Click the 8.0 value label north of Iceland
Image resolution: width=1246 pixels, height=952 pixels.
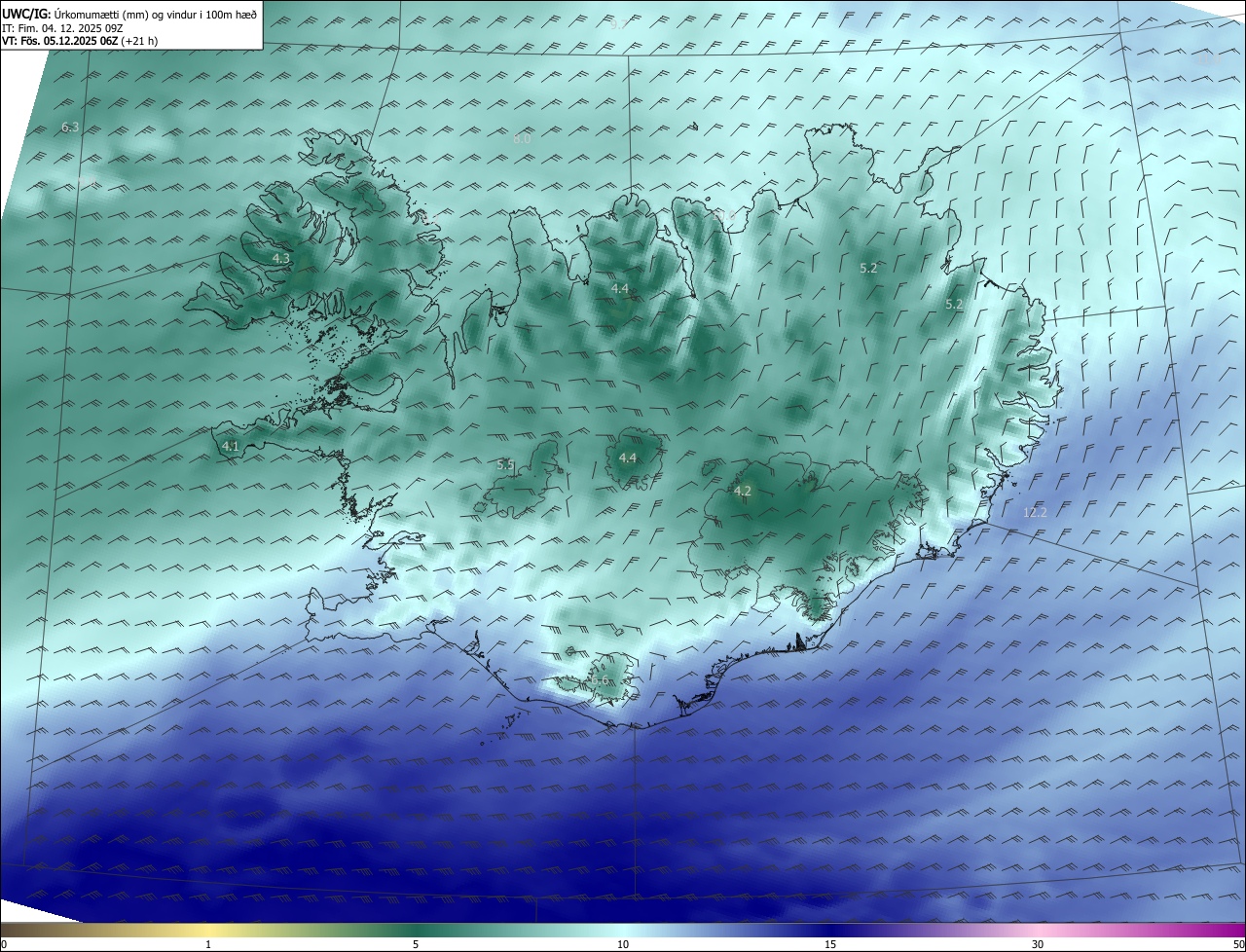522,139
